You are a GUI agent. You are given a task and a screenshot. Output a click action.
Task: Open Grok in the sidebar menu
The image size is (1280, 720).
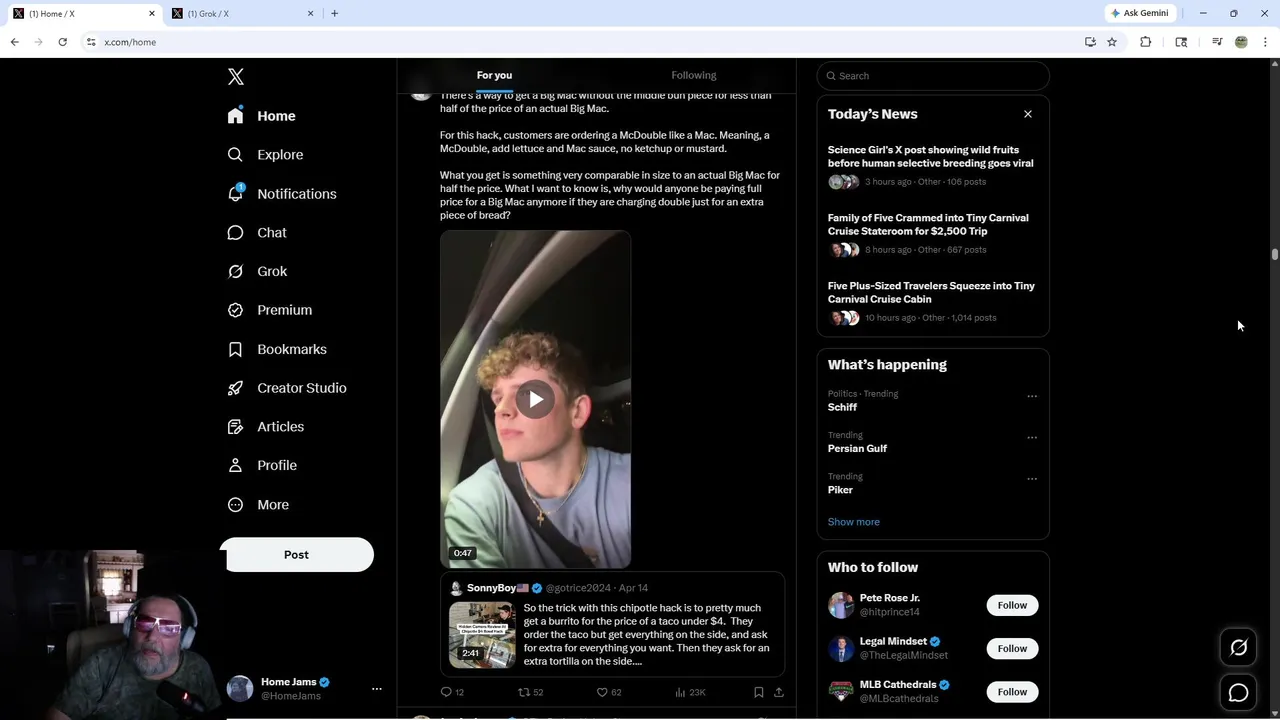coord(257,271)
